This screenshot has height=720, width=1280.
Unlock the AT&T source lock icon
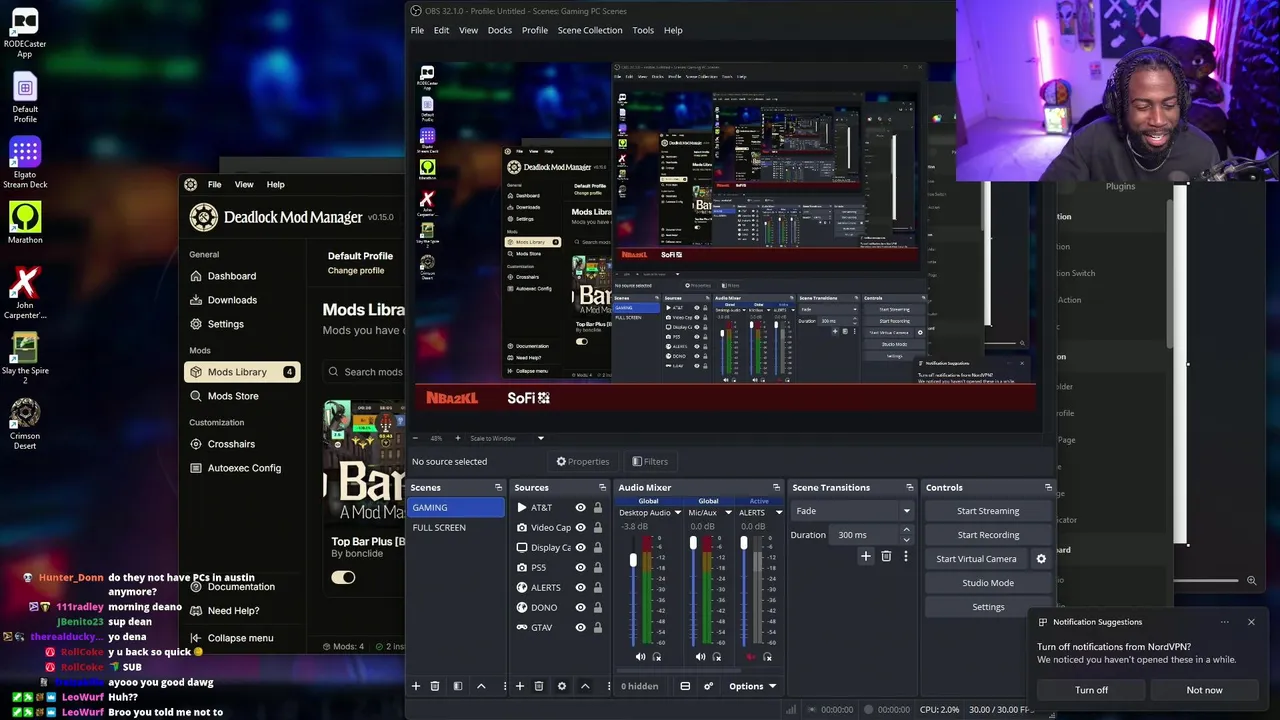pos(598,508)
